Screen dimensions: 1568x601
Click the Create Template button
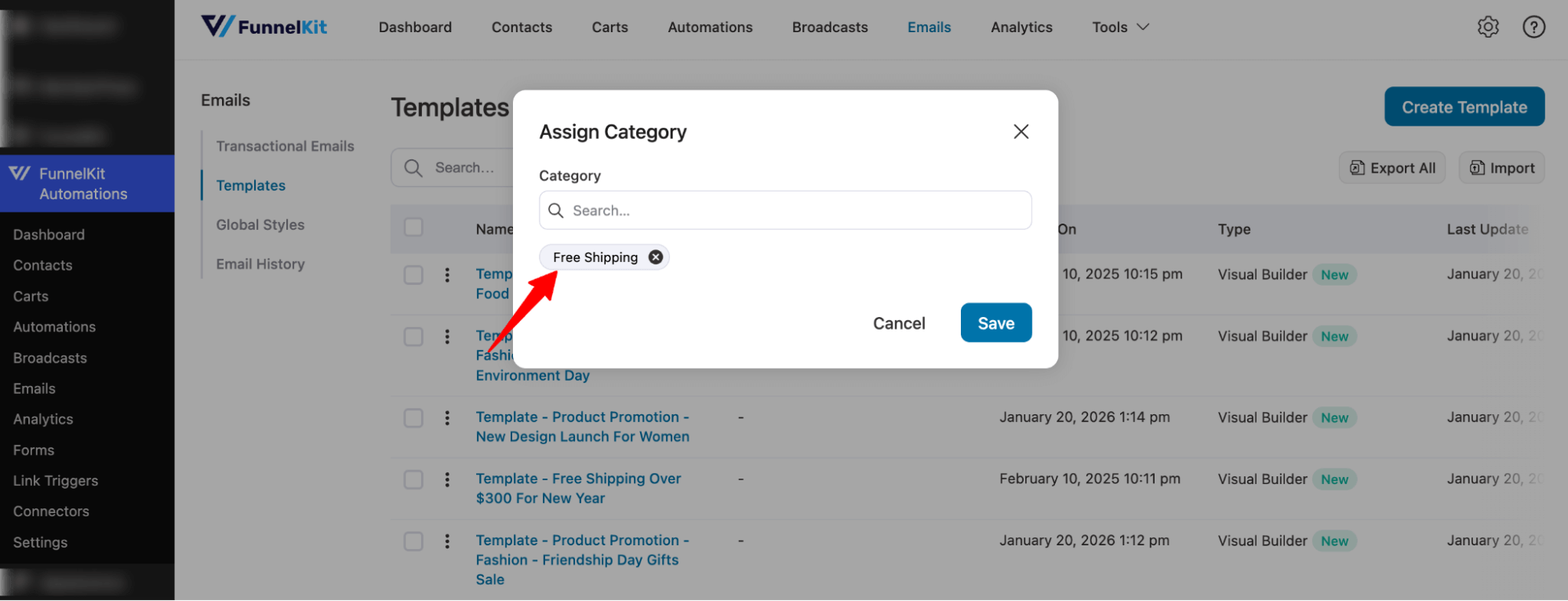pyautogui.click(x=1464, y=106)
